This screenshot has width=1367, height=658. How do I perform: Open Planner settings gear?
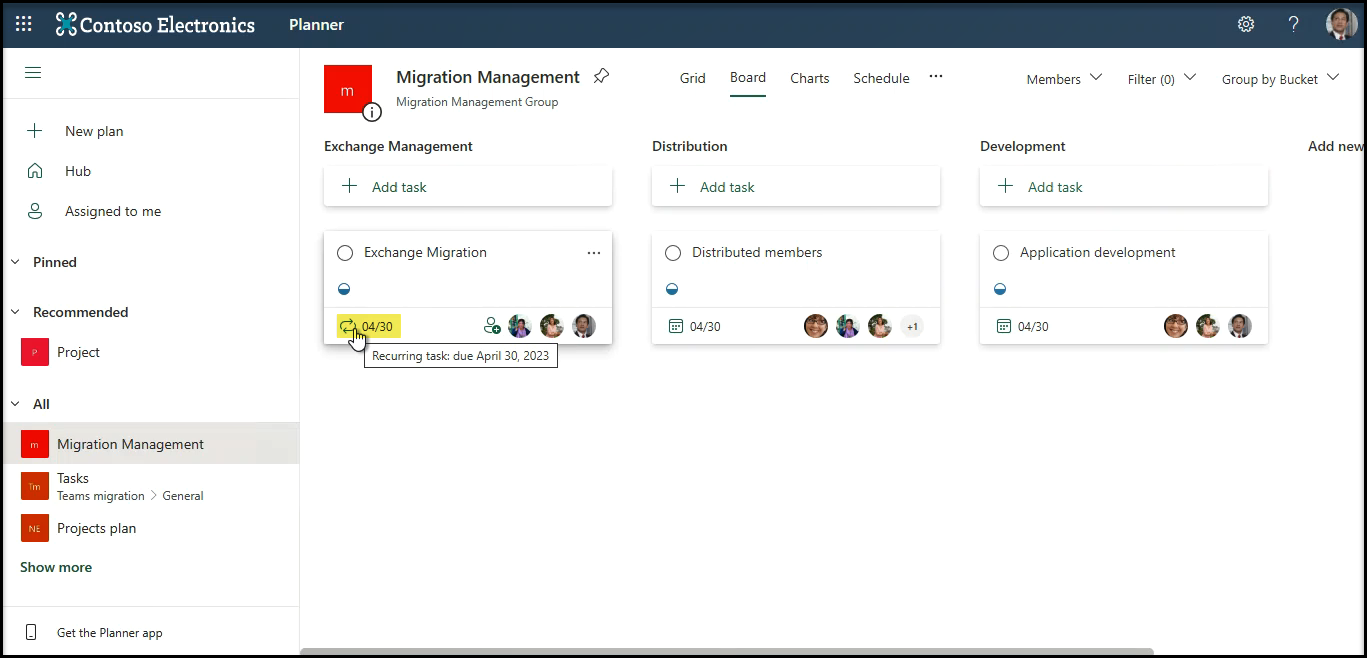(1245, 23)
